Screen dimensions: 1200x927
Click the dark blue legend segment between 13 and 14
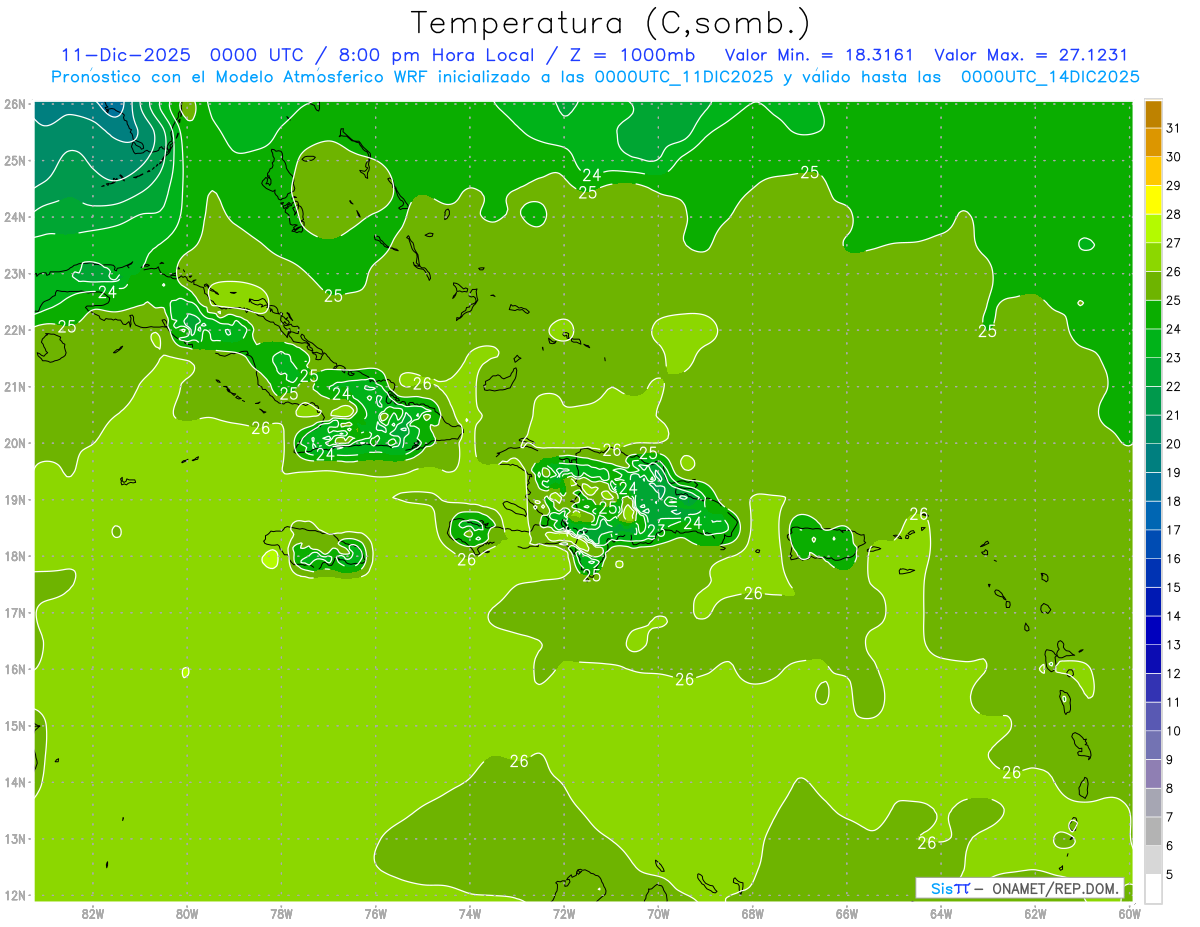coord(1153,630)
